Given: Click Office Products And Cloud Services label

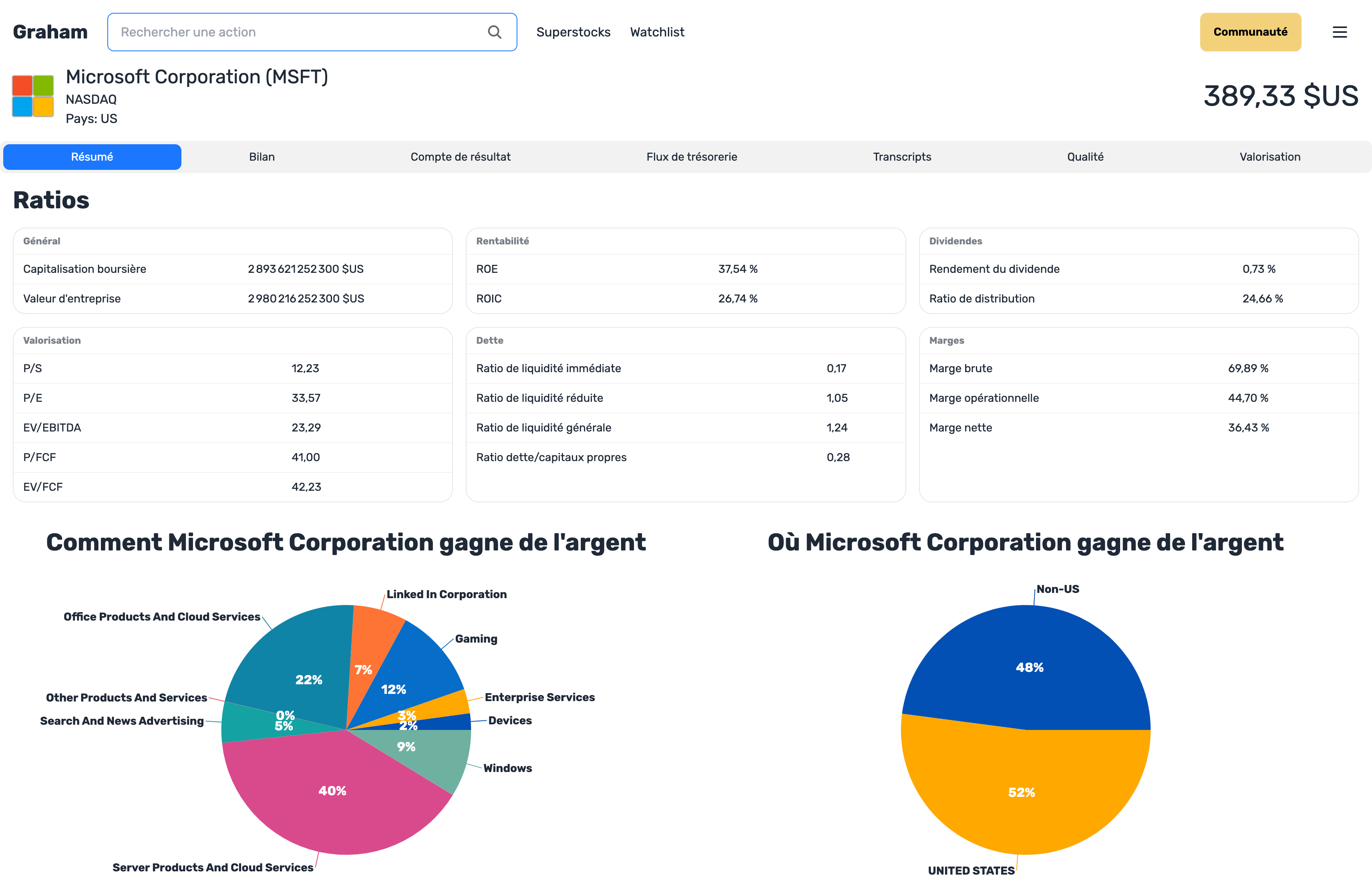Looking at the screenshot, I should [162, 617].
